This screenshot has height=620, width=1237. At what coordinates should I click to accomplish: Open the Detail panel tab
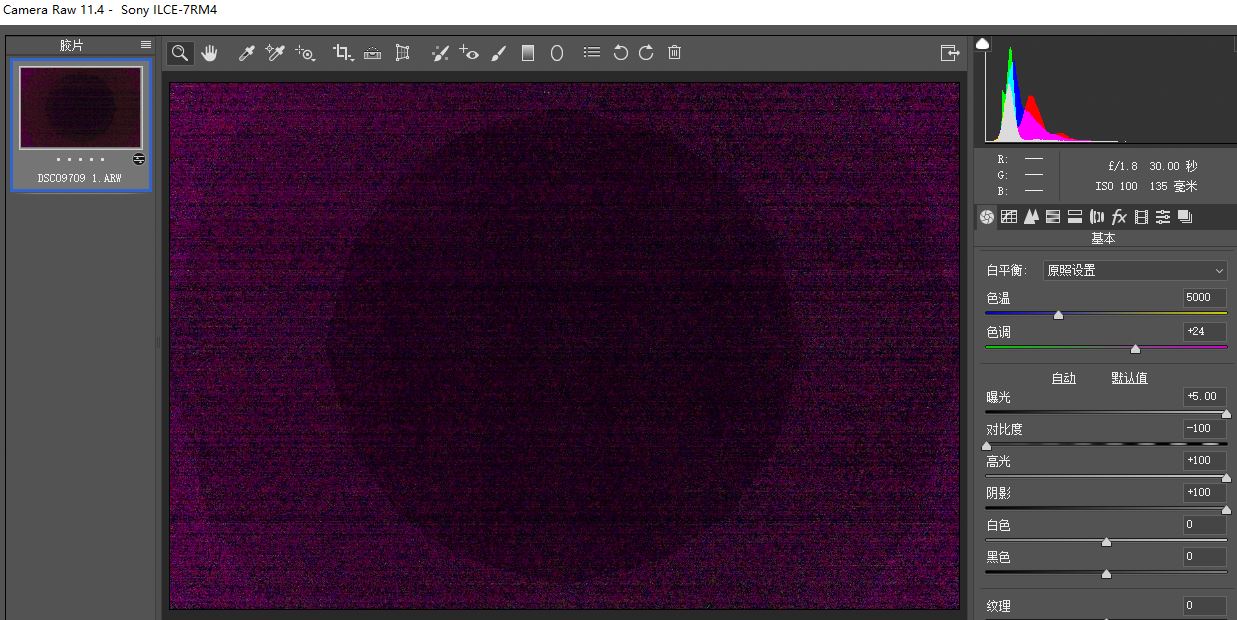click(x=1031, y=217)
